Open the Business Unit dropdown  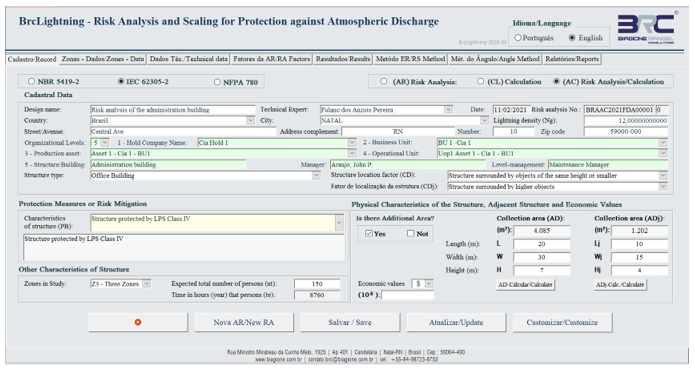(x=663, y=143)
